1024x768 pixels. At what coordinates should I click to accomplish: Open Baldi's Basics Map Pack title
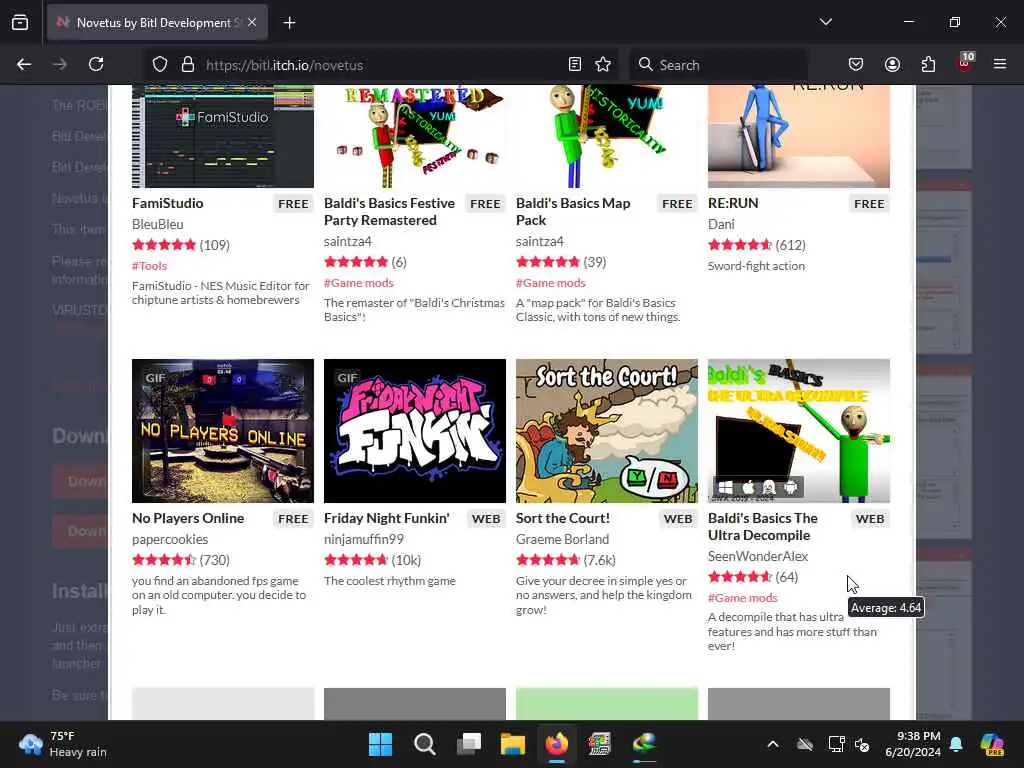pos(573,212)
